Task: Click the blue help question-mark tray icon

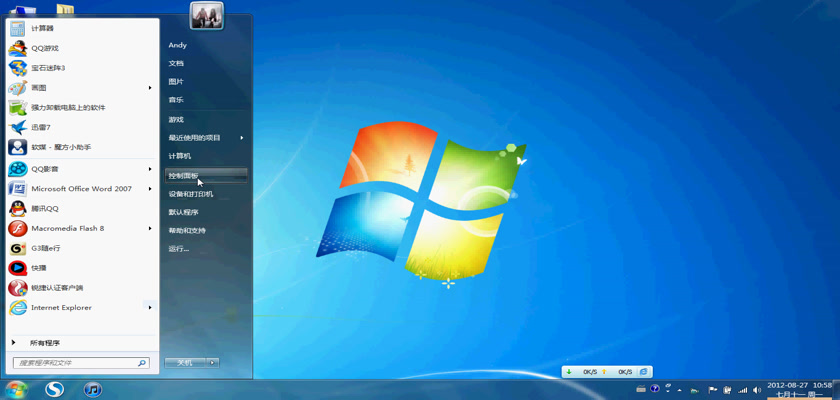Action: (655, 389)
